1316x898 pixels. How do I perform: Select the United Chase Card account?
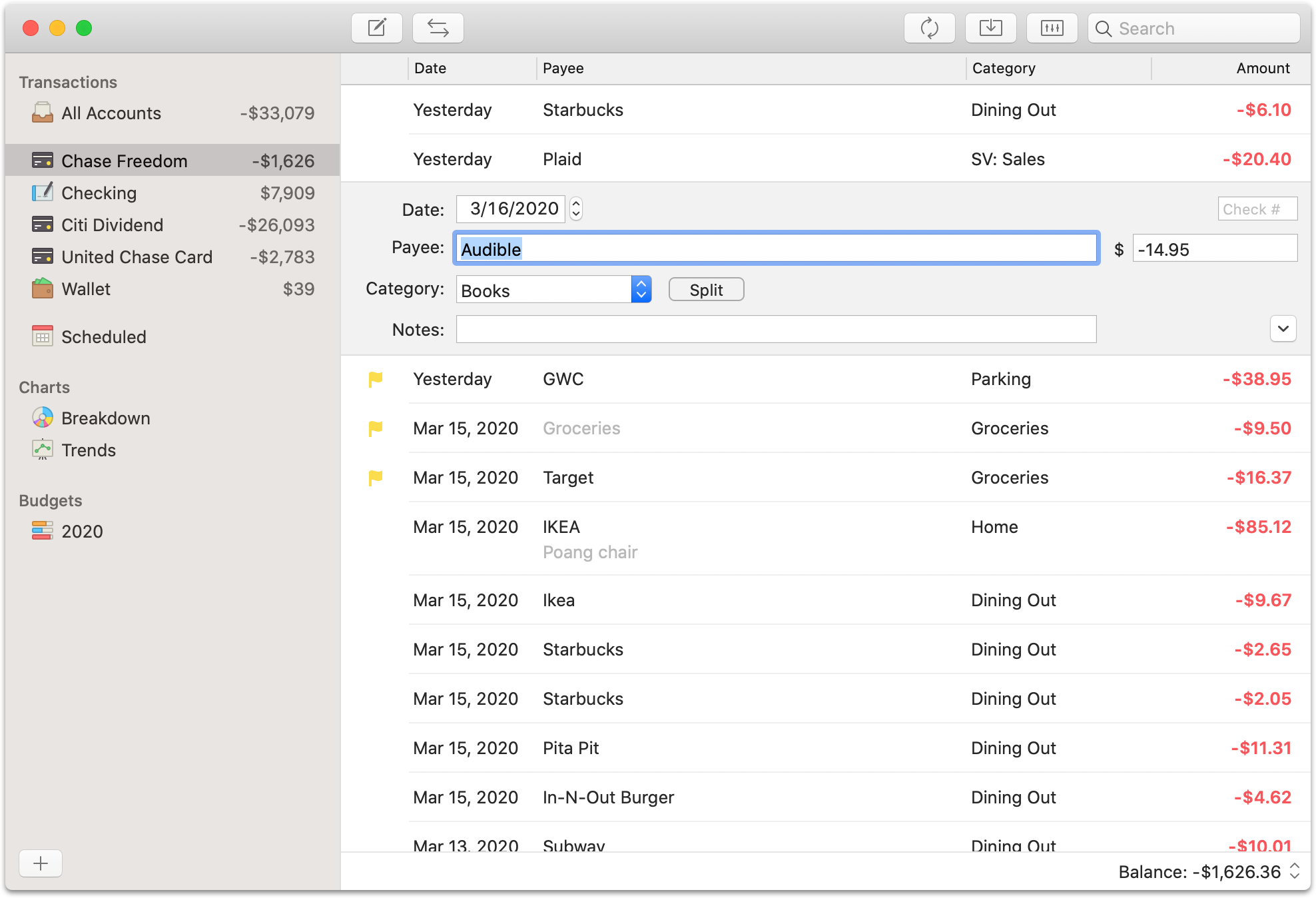(x=172, y=256)
